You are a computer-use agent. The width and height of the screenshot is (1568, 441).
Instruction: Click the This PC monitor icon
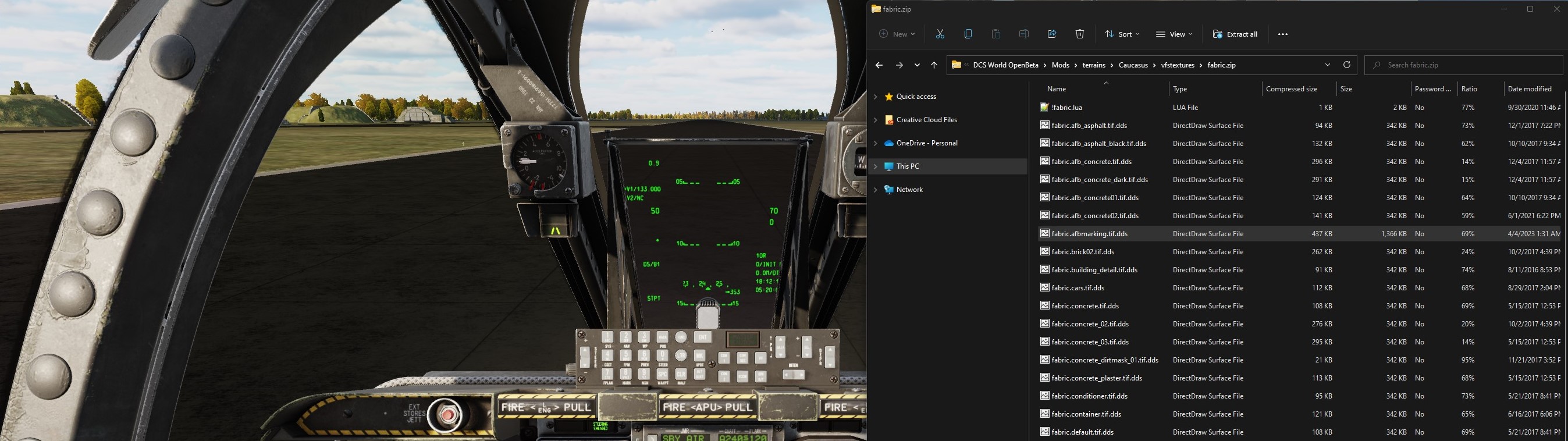click(x=888, y=166)
